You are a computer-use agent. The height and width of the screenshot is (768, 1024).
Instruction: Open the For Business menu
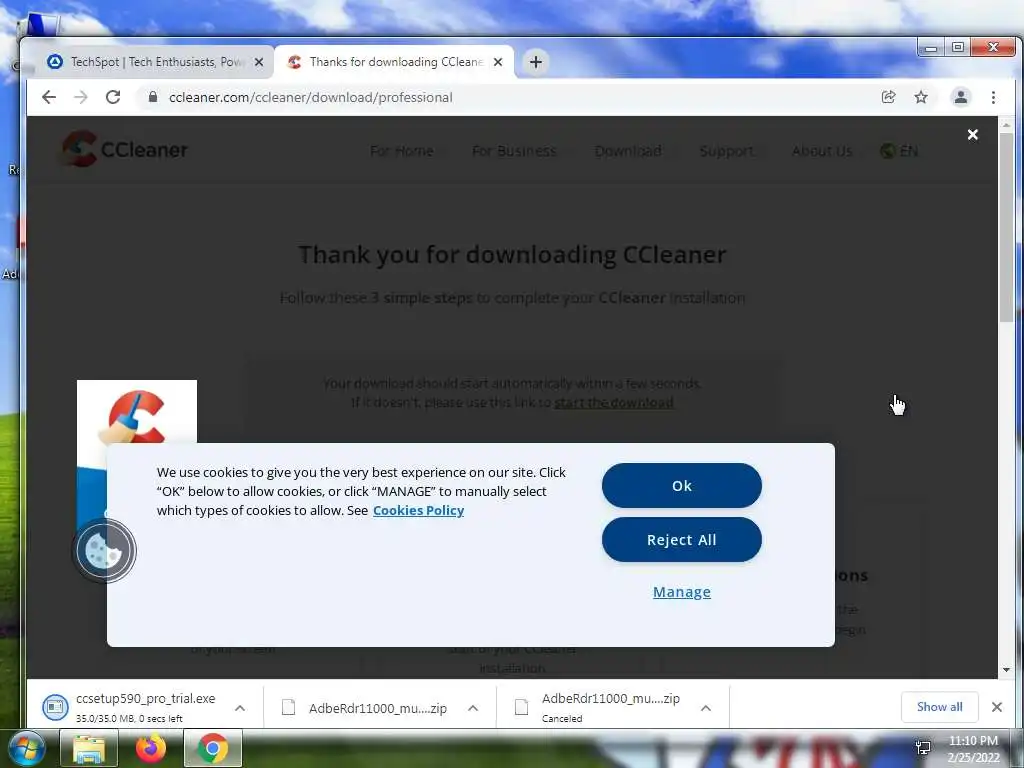pos(515,152)
